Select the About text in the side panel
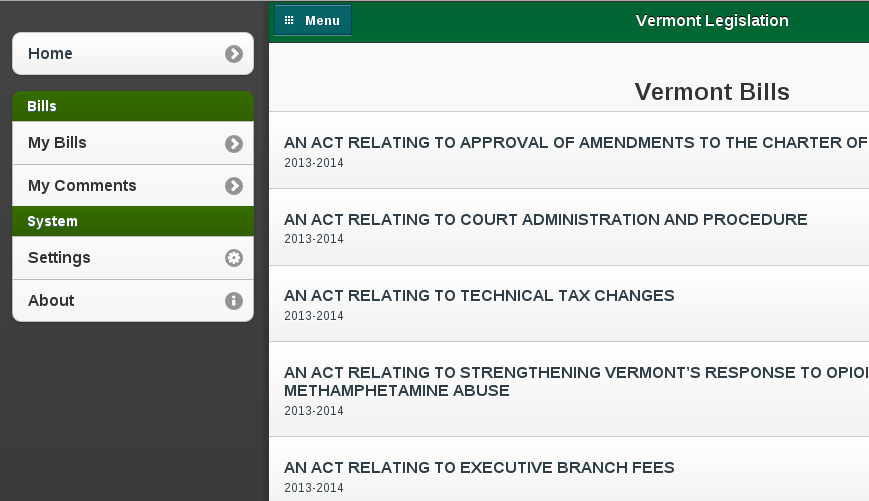The image size is (869, 501). pos(51,300)
